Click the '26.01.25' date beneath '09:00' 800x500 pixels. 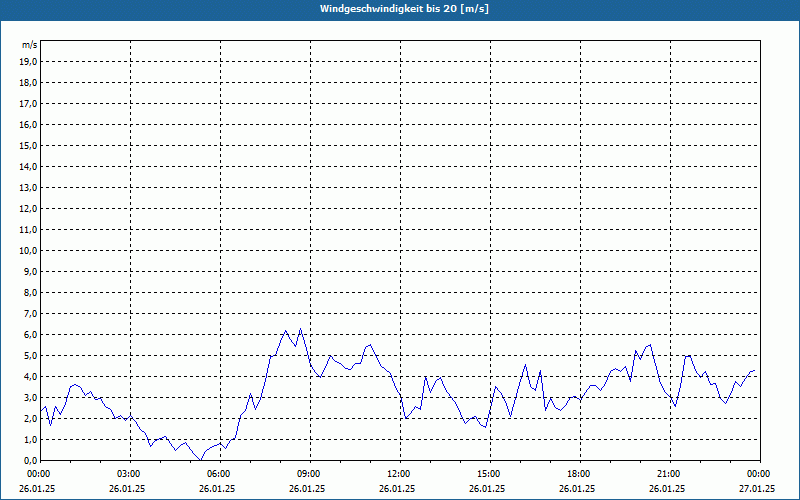point(307,488)
